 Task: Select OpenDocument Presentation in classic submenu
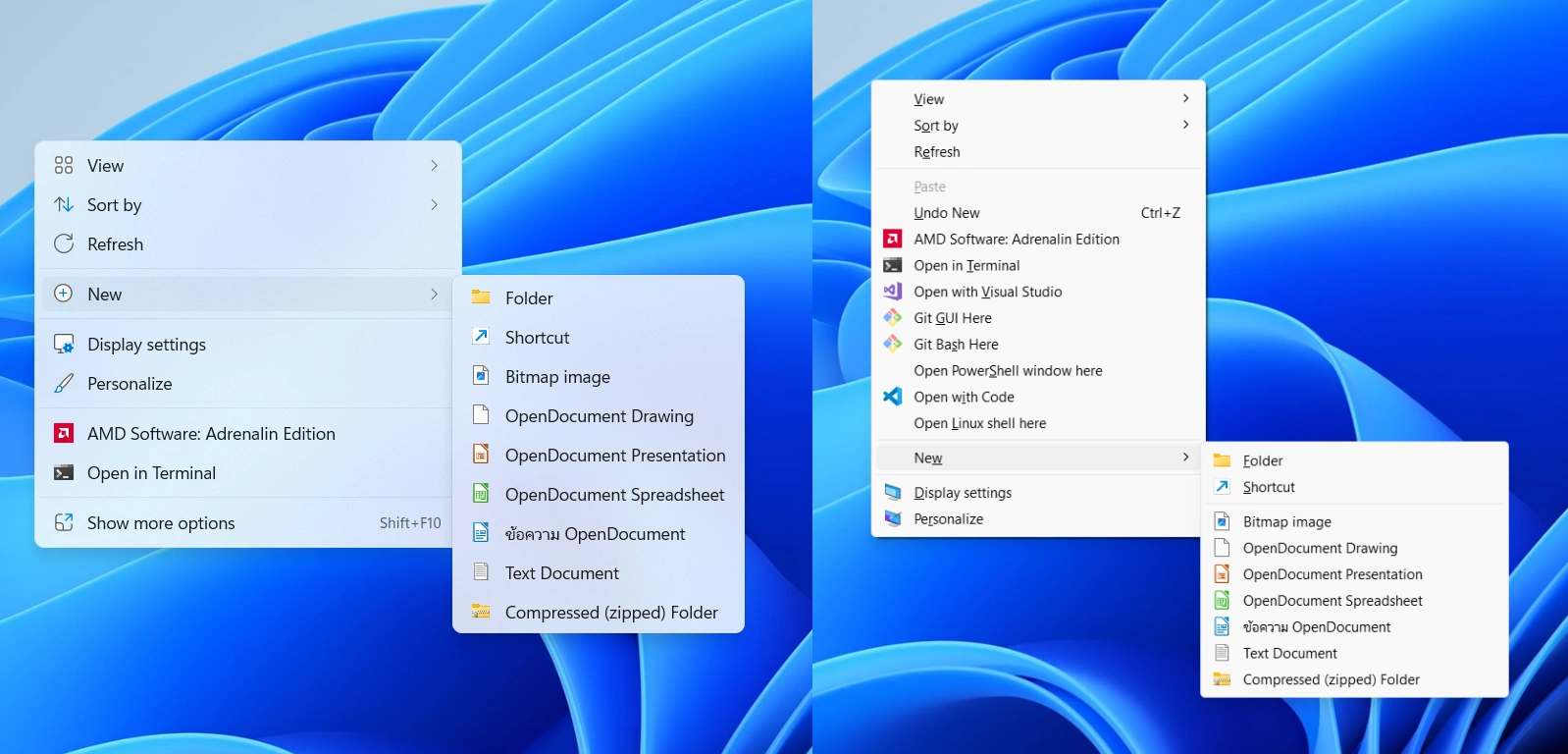pos(1354,574)
